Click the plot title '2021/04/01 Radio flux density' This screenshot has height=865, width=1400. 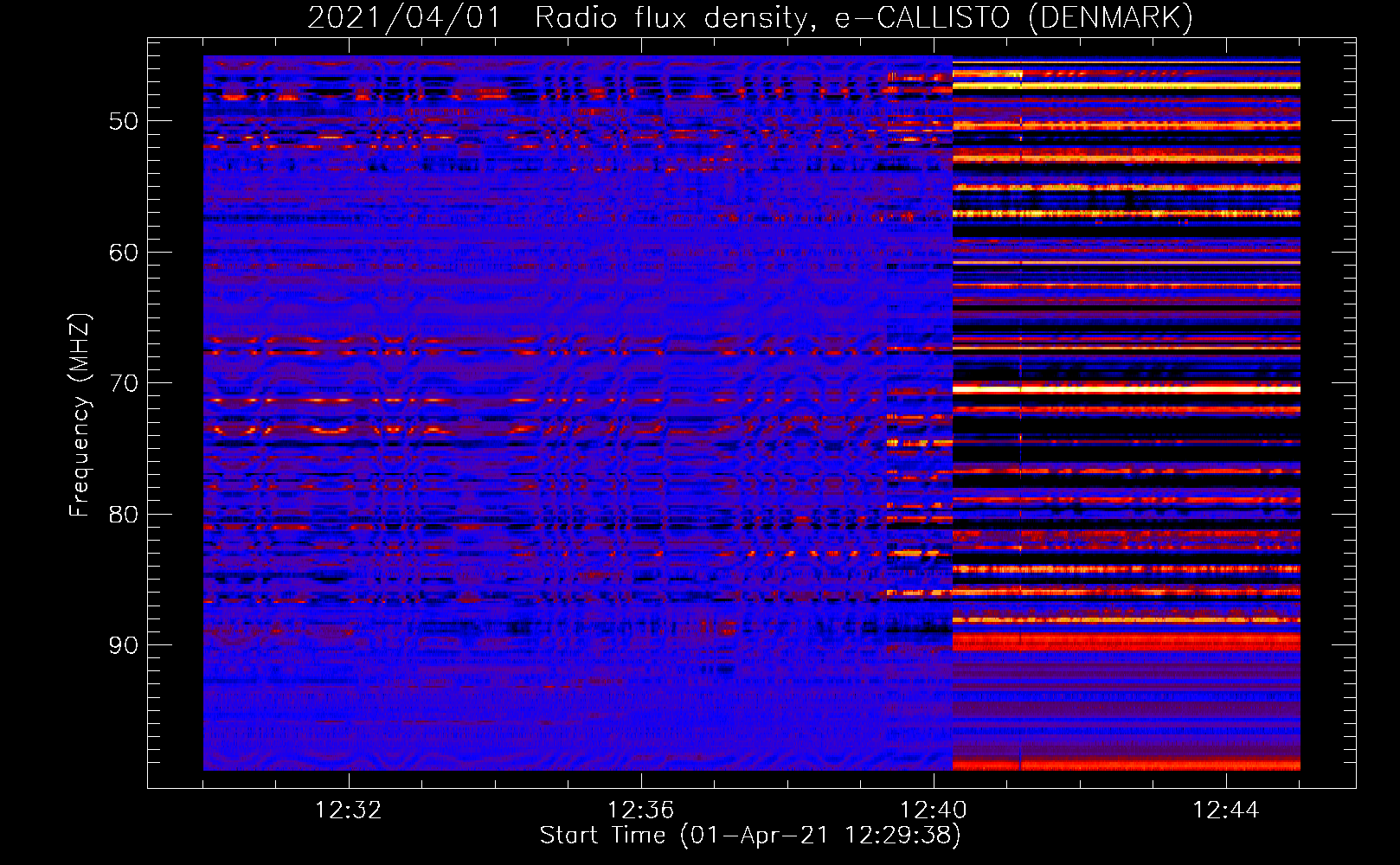pyautogui.click(x=562, y=18)
